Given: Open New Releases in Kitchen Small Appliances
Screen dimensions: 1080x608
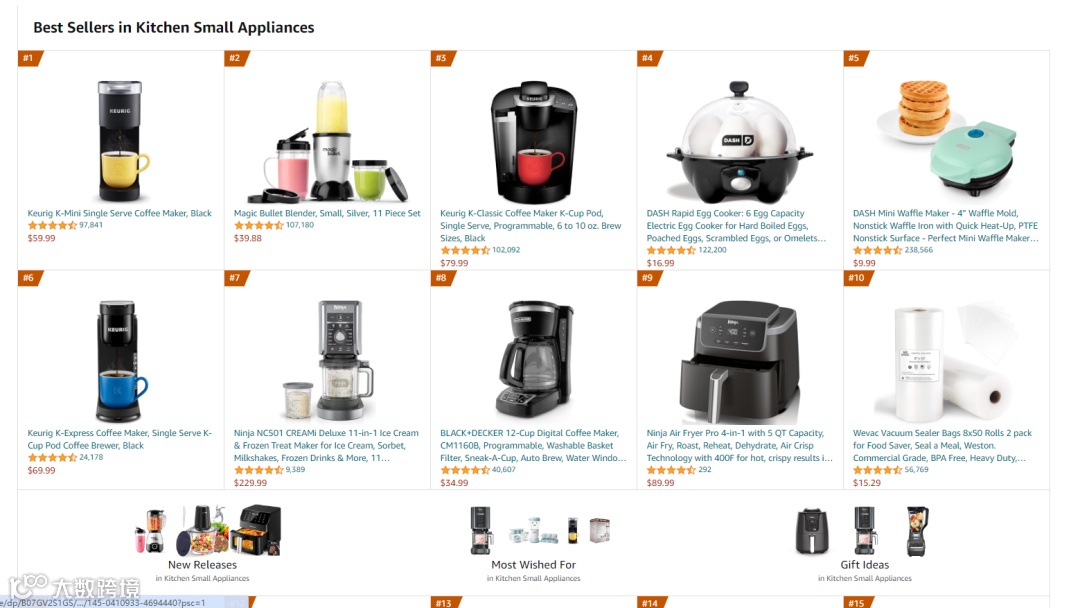Looking at the screenshot, I should coord(202,544).
